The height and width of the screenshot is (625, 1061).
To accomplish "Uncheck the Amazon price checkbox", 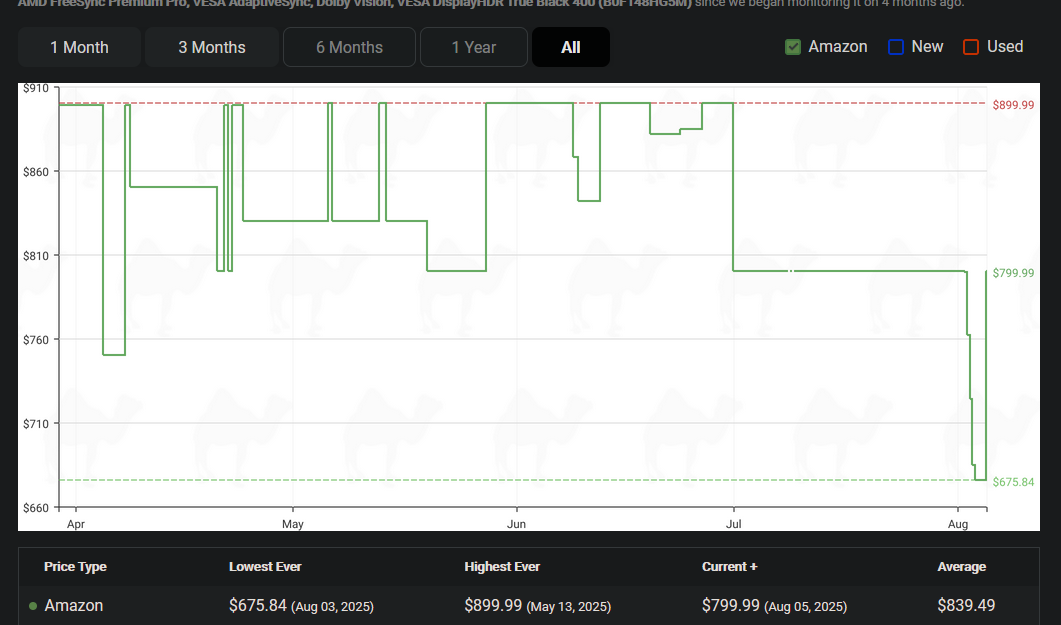I will [x=793, y=47].
